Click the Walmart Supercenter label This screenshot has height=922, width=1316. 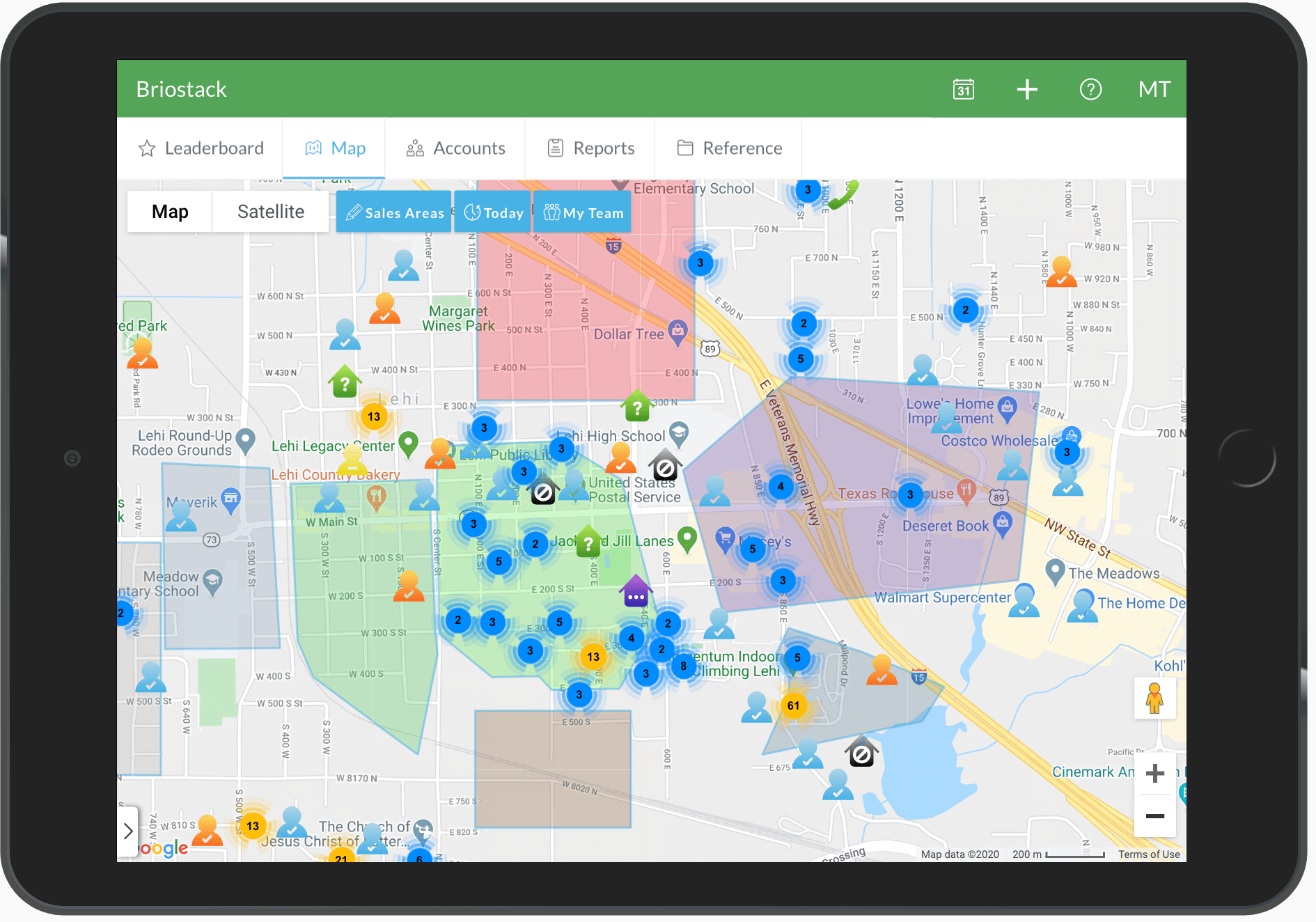pos(942,597)
